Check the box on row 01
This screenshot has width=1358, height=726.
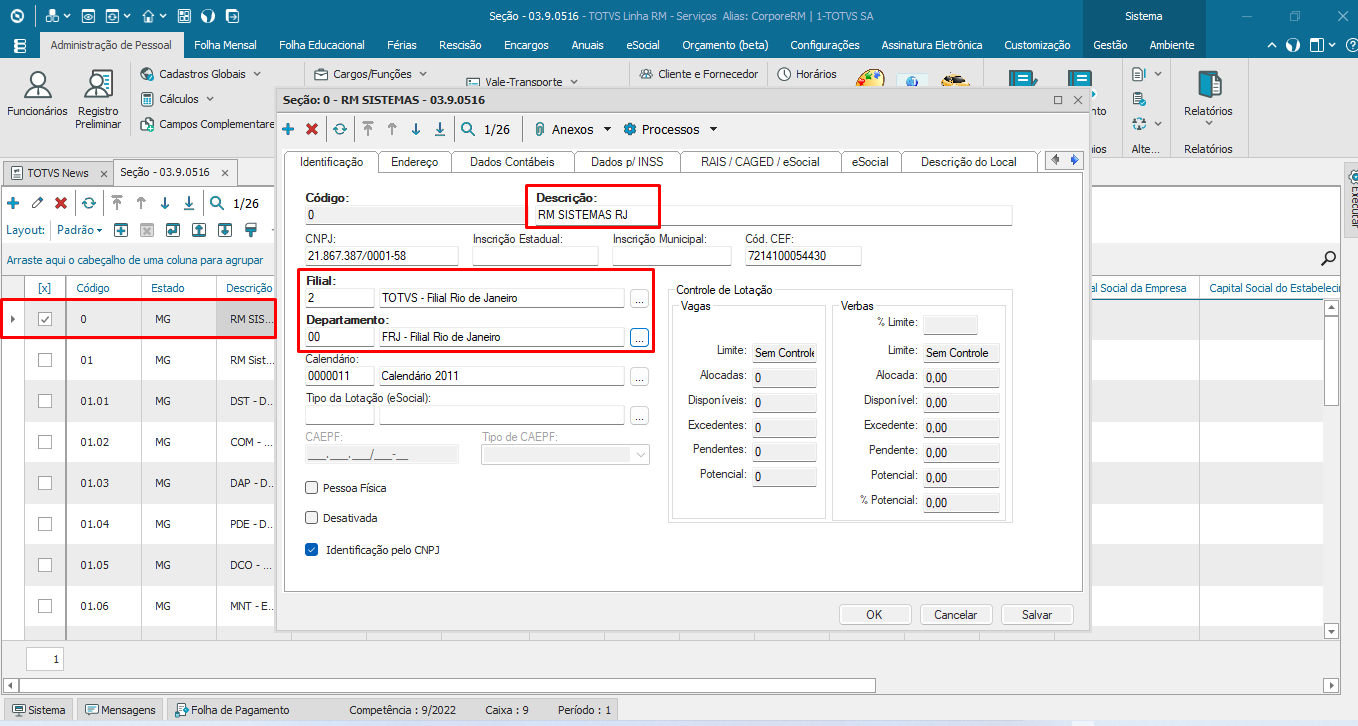pos(45,360)
